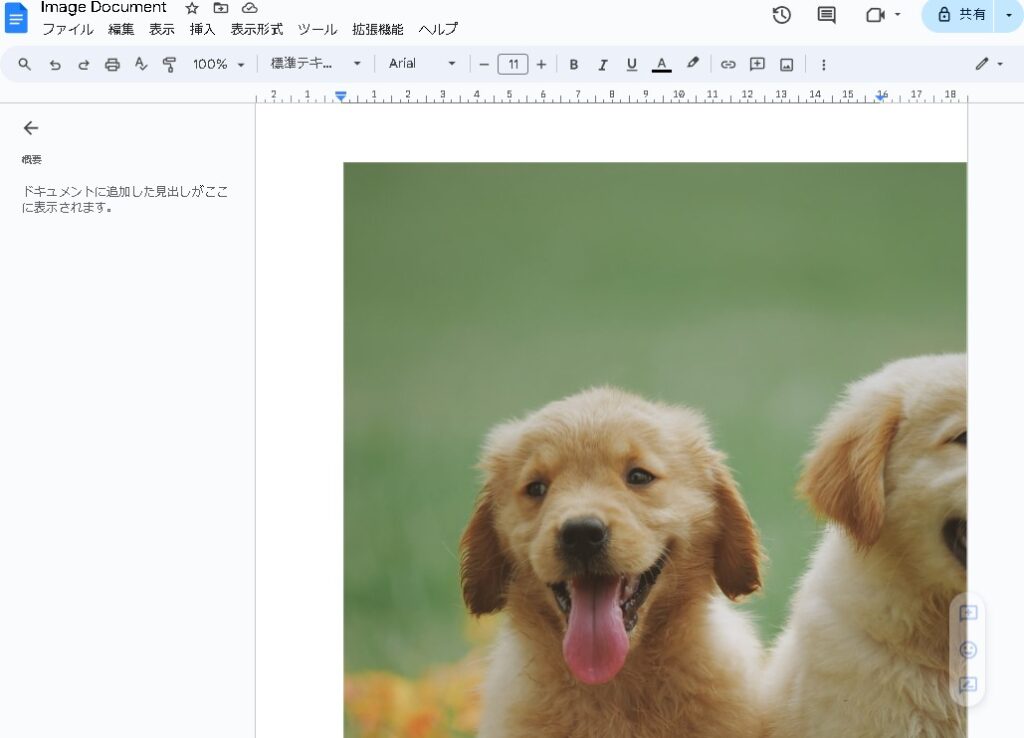Toggle bold formatting
The width and height of the screenshot is (1024, 738).
tap(574, 64)
